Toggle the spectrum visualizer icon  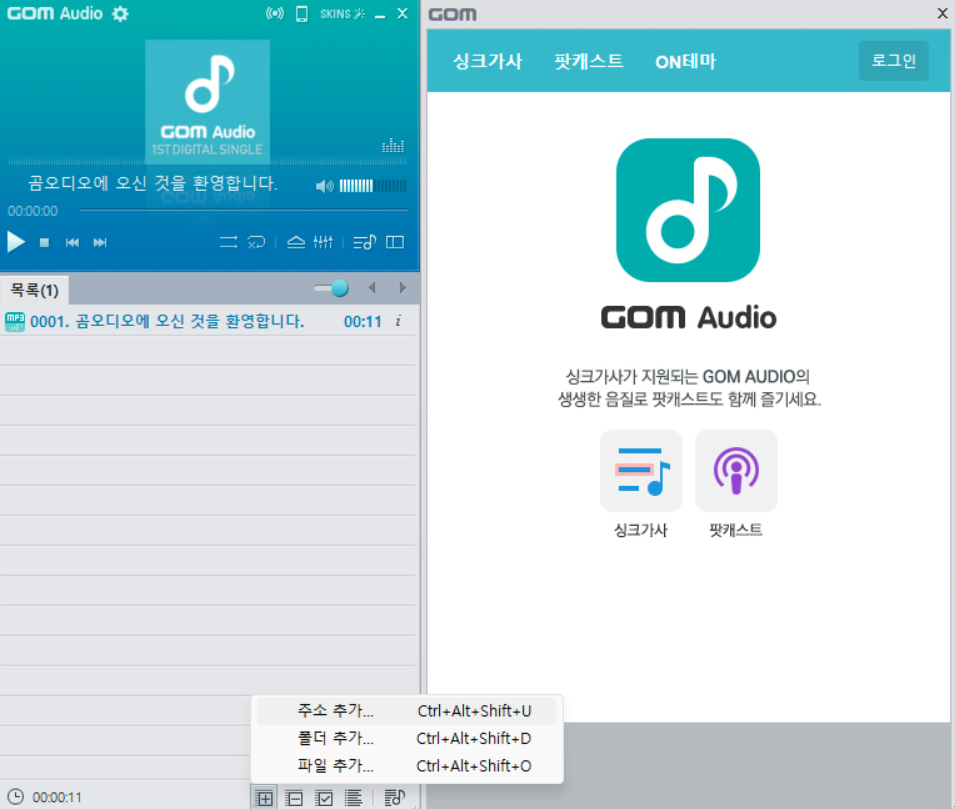click(393, 146)
